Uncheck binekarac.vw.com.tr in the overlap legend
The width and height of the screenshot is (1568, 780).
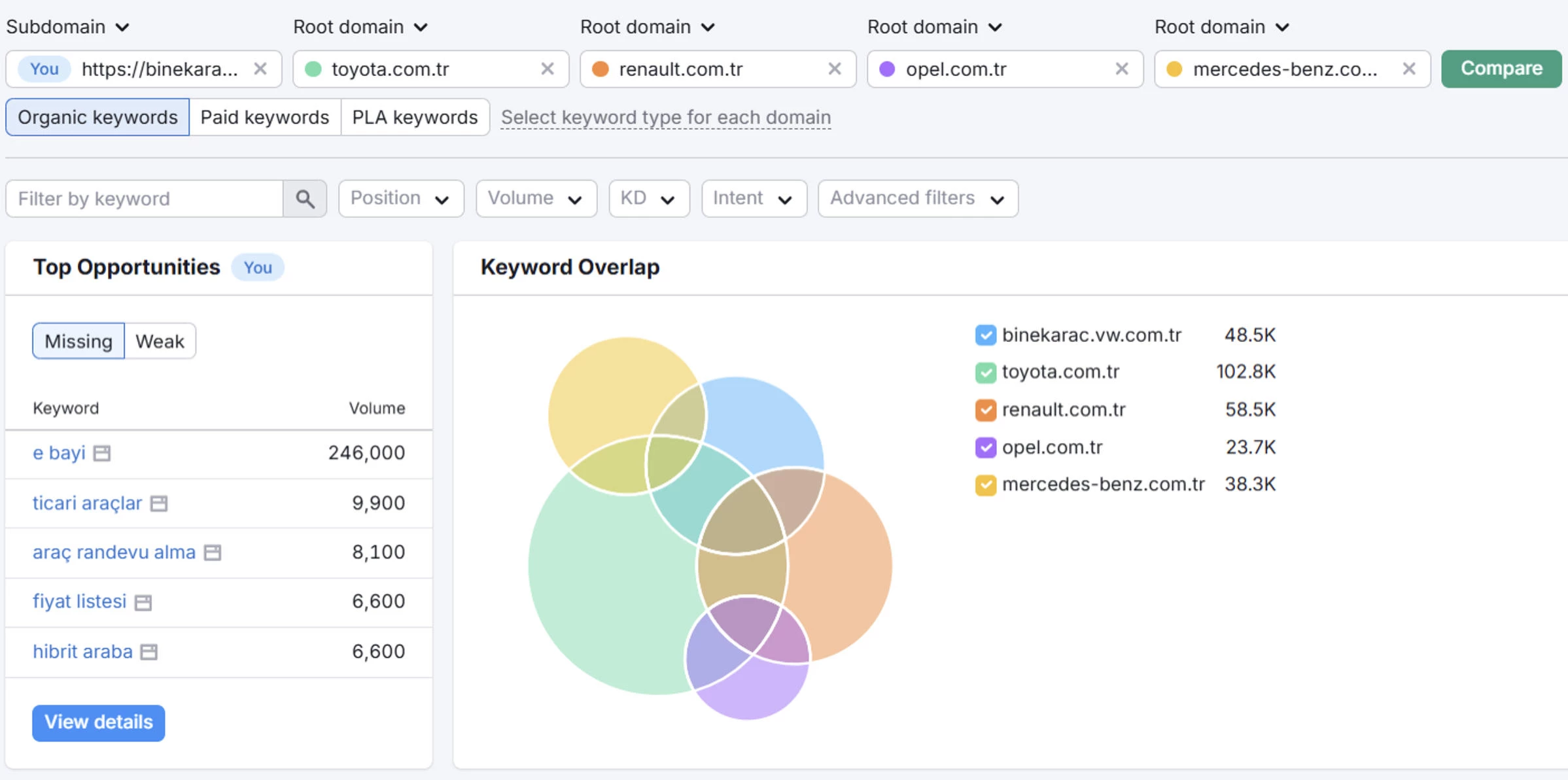point(985,335)
